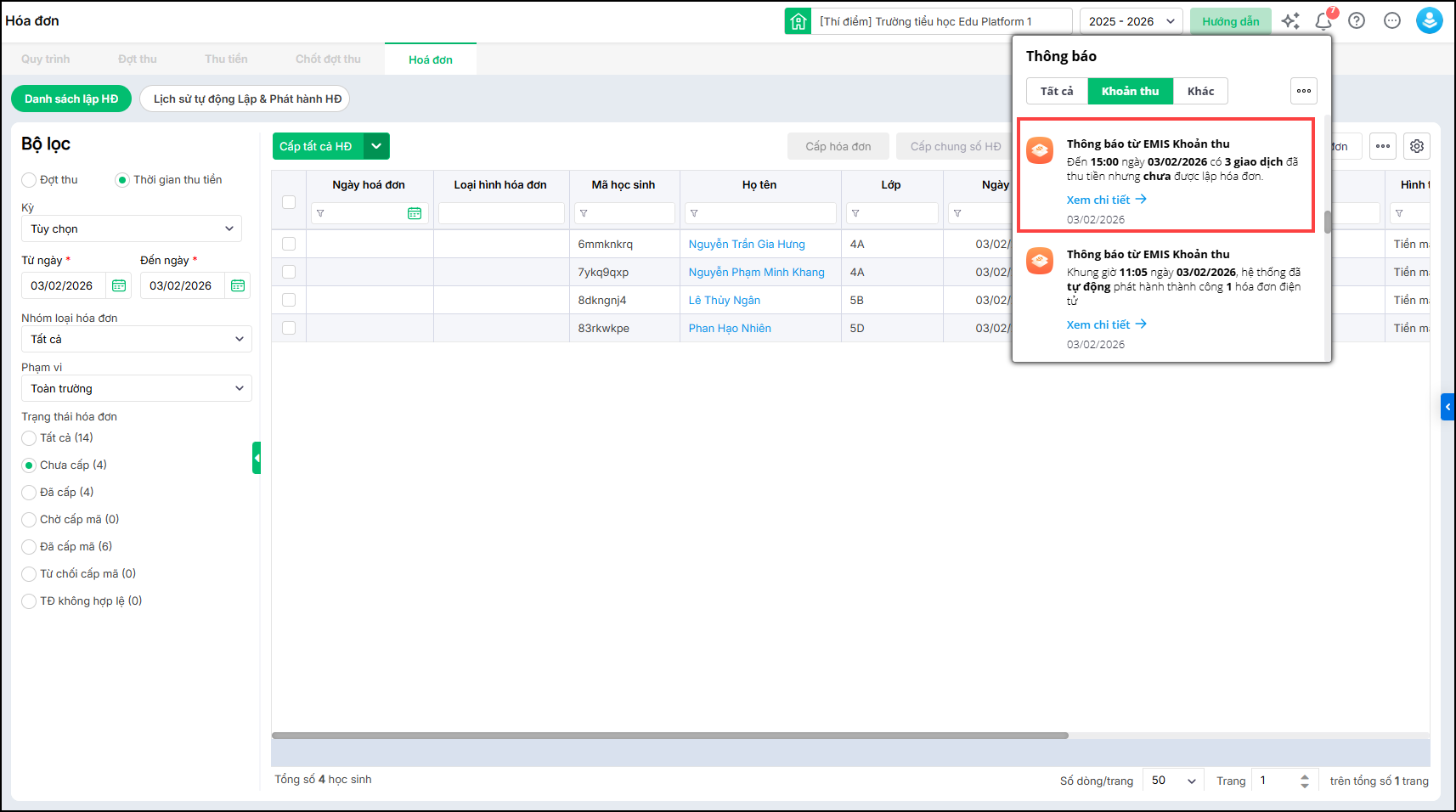1456x812 pixels.
Task: Open the AI sparkle assistant icon
Action: [x=1290, y=21]
